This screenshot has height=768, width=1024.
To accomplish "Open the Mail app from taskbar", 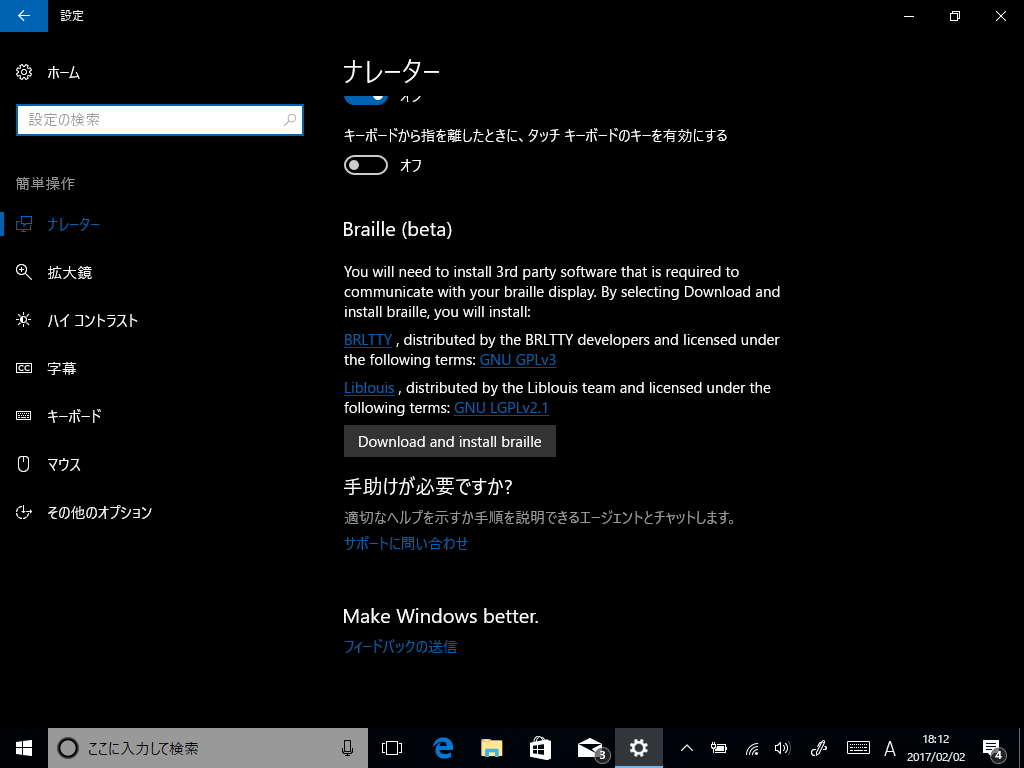I will tap(590, 747).
